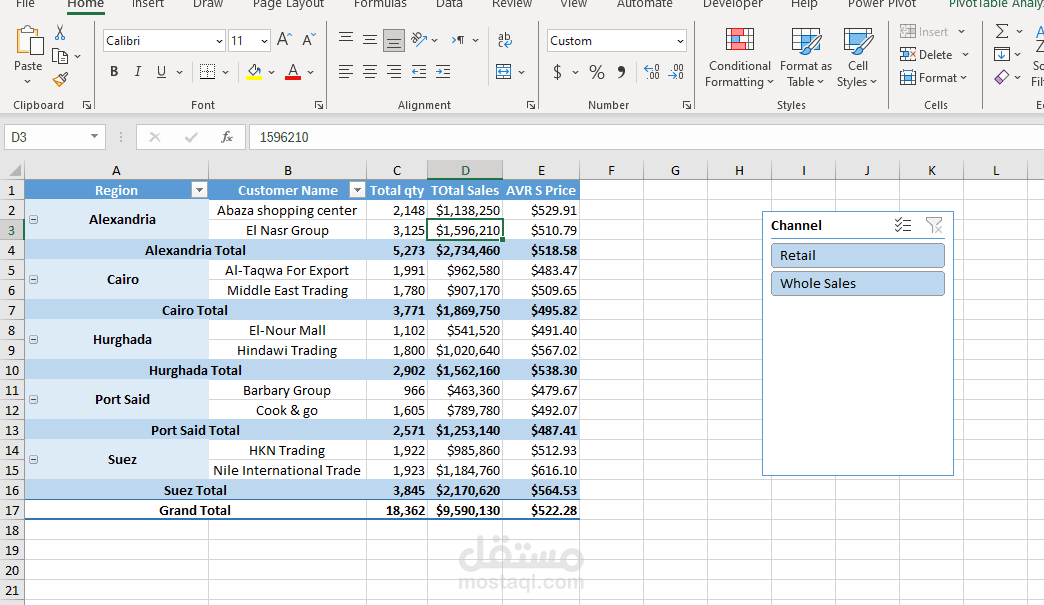Screen dimensions: 1044x605
Task: Open the Orientation text angle icon
Action: pyautogui.click(x=419, y=40)
